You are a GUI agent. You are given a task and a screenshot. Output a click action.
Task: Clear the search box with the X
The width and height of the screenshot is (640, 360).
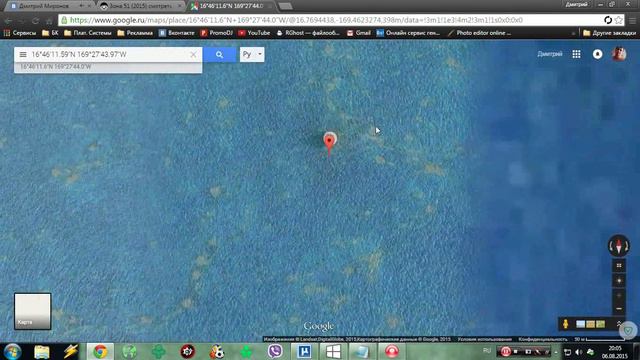(x=193, y=54)
